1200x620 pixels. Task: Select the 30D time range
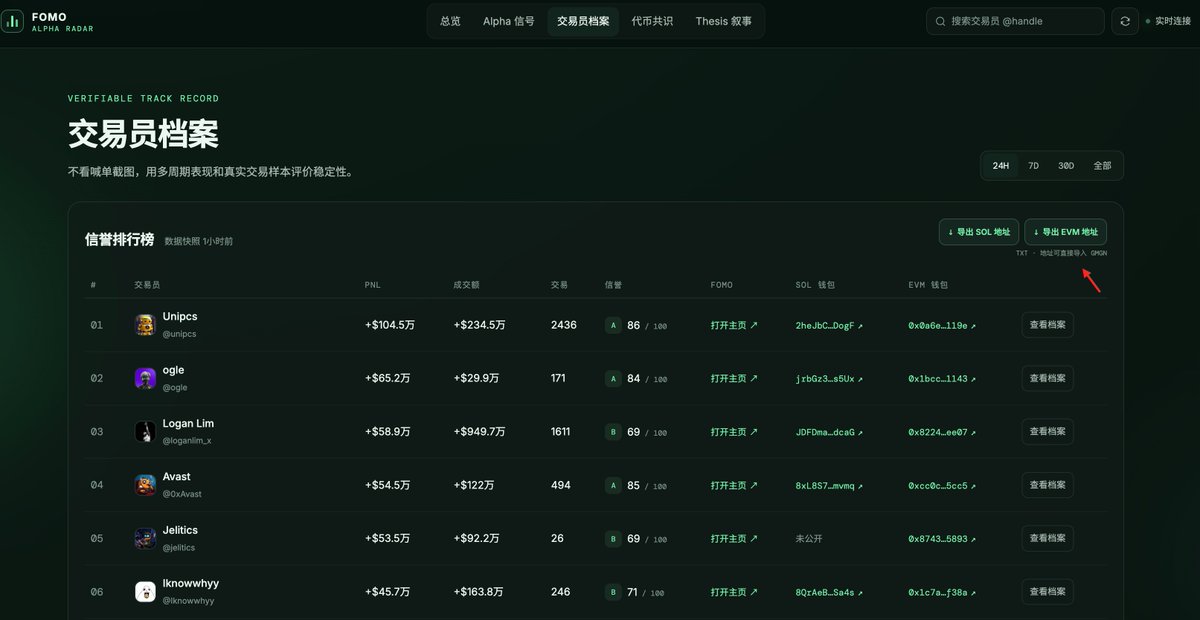(1066, 166)
